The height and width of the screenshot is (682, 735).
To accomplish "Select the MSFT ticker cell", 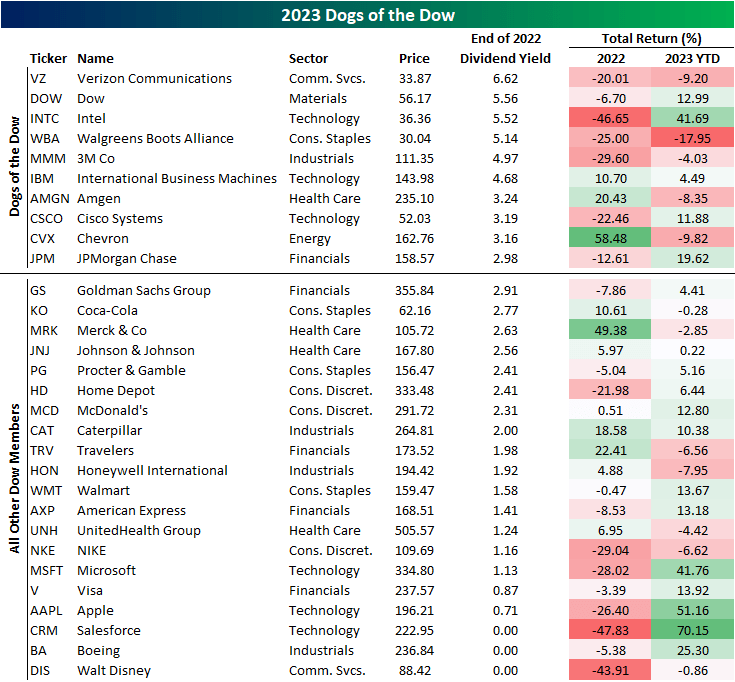I will (x=46, y=570).
